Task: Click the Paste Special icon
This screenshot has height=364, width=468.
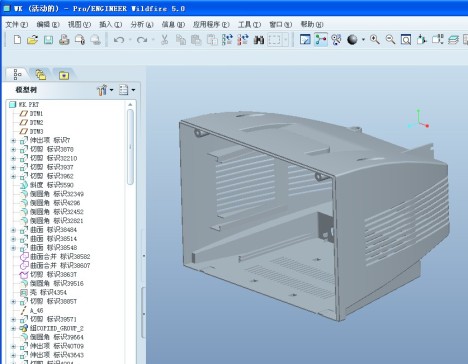Action: [212, 40]
